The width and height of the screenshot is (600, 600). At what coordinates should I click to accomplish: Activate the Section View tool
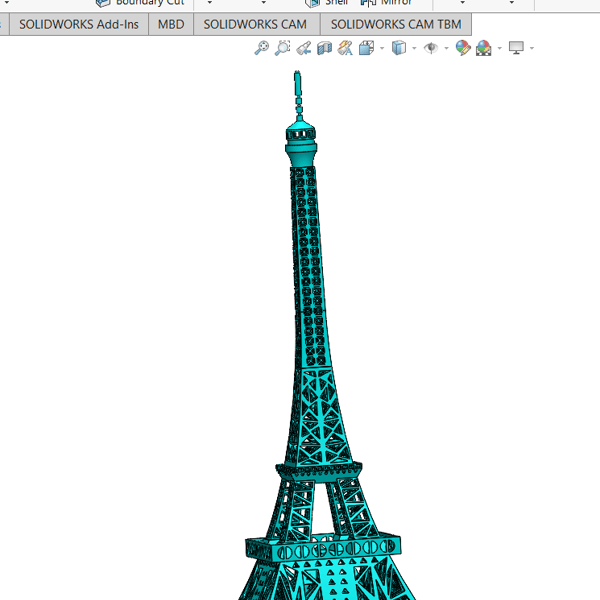[324, 49]
